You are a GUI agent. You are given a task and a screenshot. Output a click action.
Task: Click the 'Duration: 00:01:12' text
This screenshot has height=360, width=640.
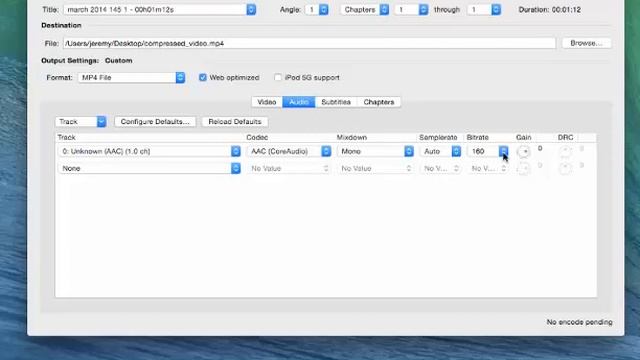(549, 9)
